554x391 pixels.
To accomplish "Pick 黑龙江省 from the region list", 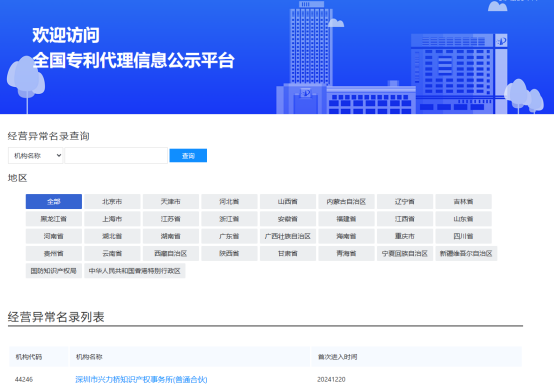I will tap(54, 219).
